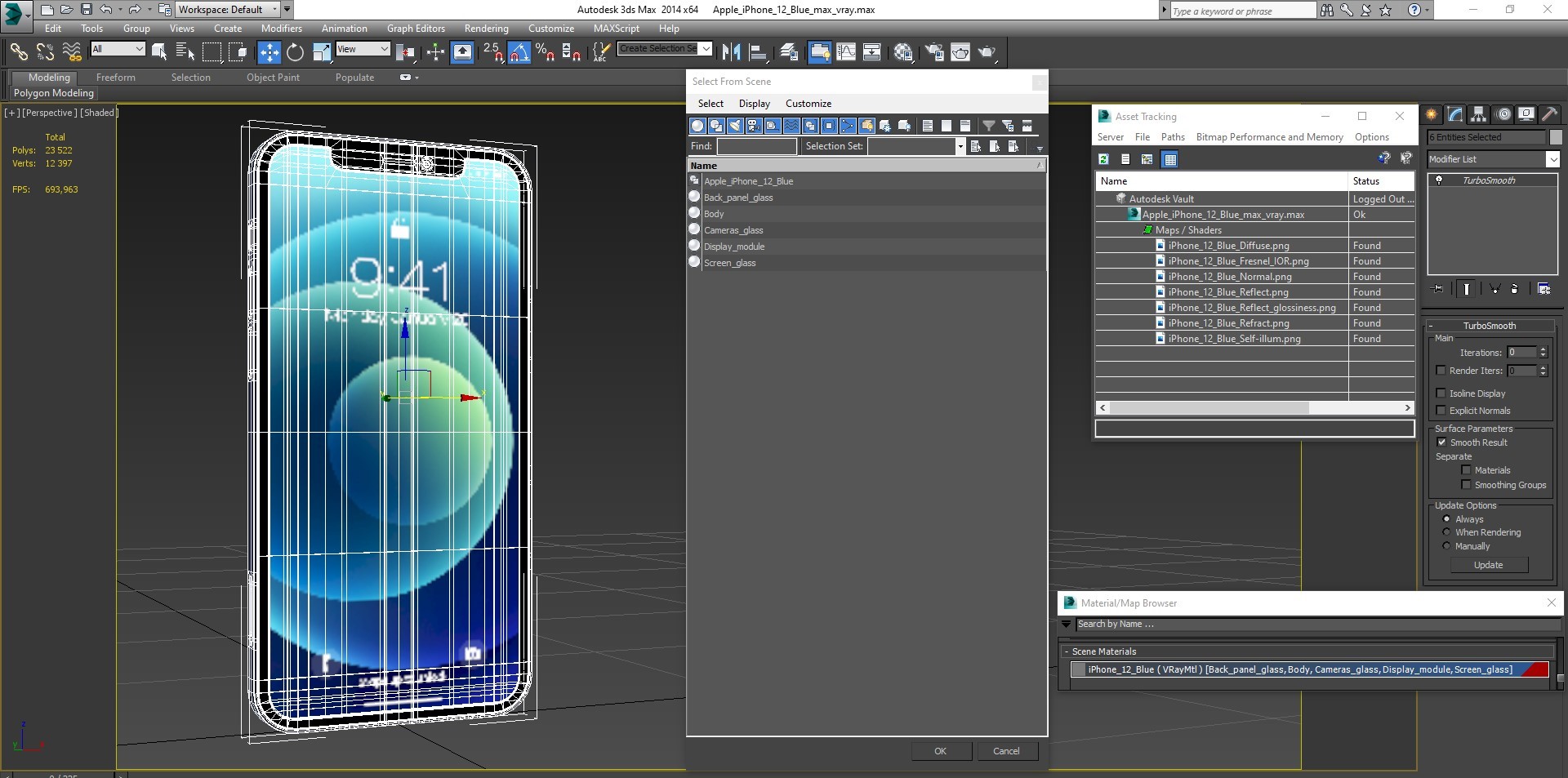The image size is (1568, 778).
Task: Check Separate by Materials checkbox
Action: coord(1466,470)
